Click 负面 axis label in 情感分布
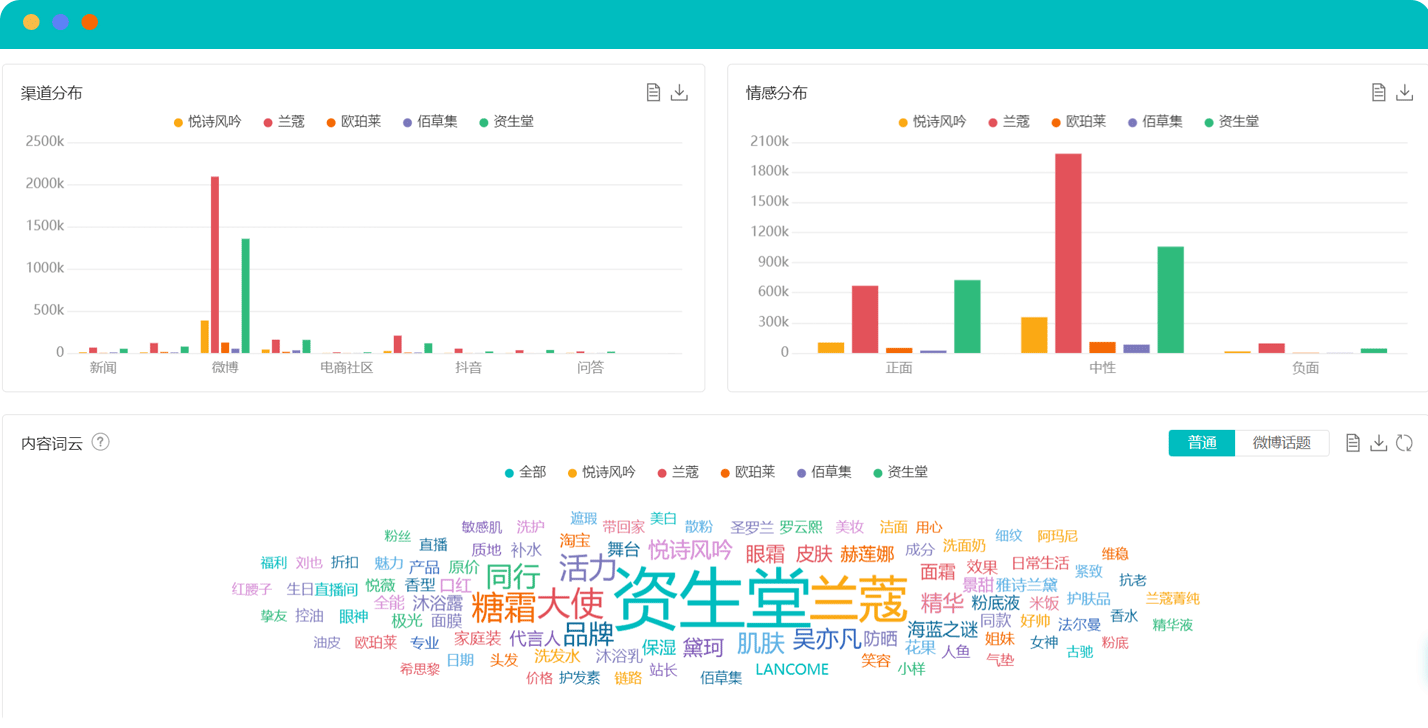1428x728 pixels. 1305,367
